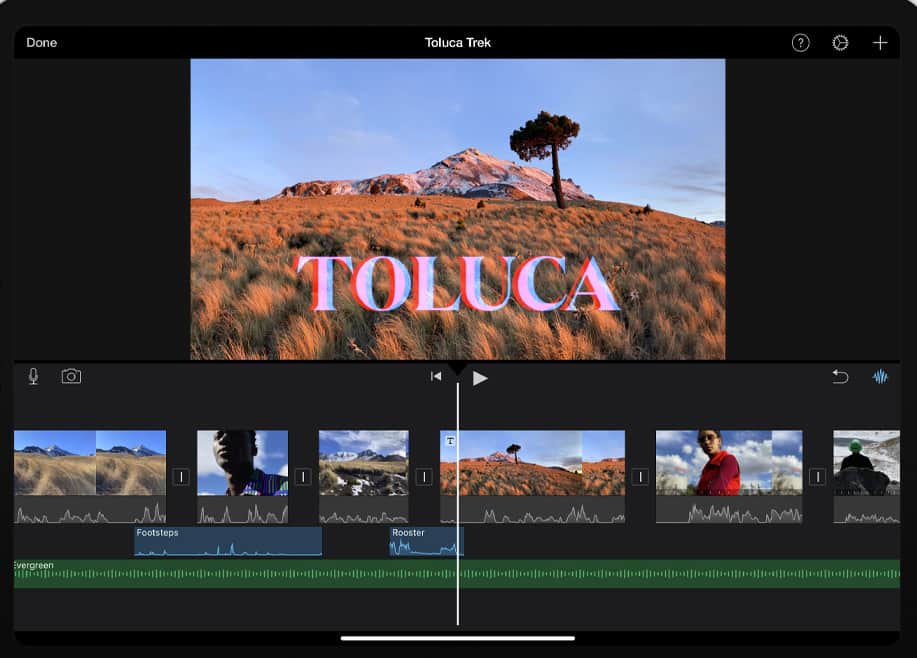This screenshot has height=658, width=917.
Task: Open project settings gear
Action: (x=839, y=42)
